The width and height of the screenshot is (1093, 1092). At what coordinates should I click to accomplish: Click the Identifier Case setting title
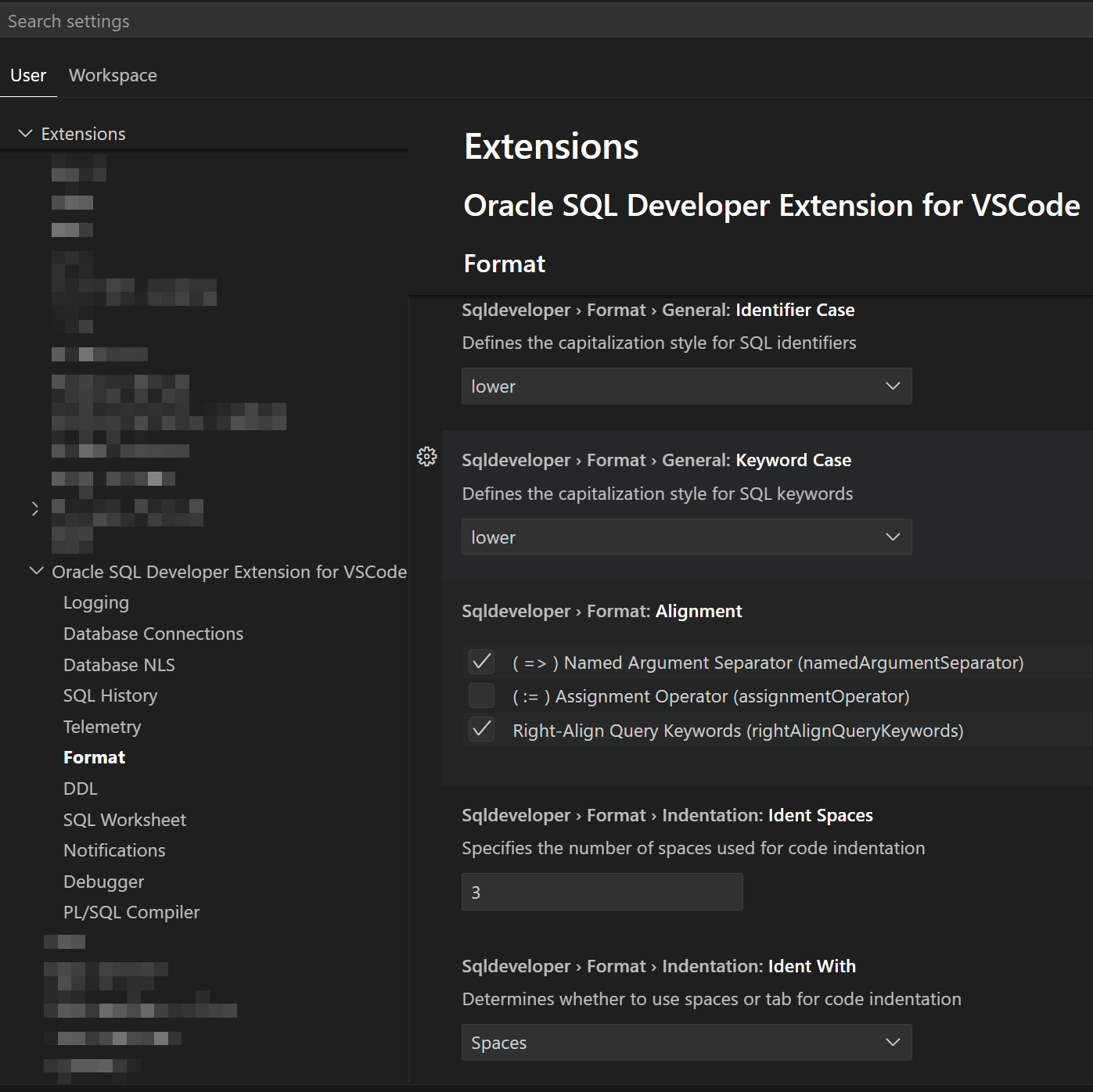[x=658, y=310]
